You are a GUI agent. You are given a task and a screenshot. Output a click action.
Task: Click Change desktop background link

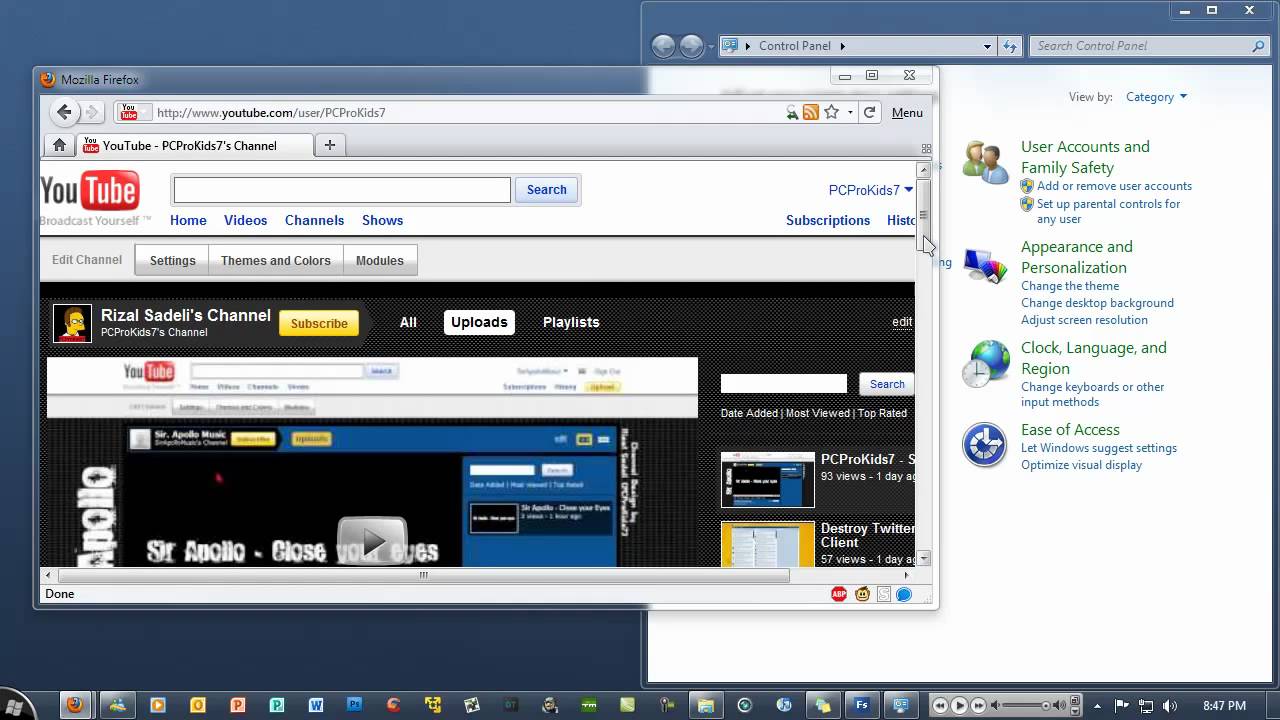(x=1097, y=303)
